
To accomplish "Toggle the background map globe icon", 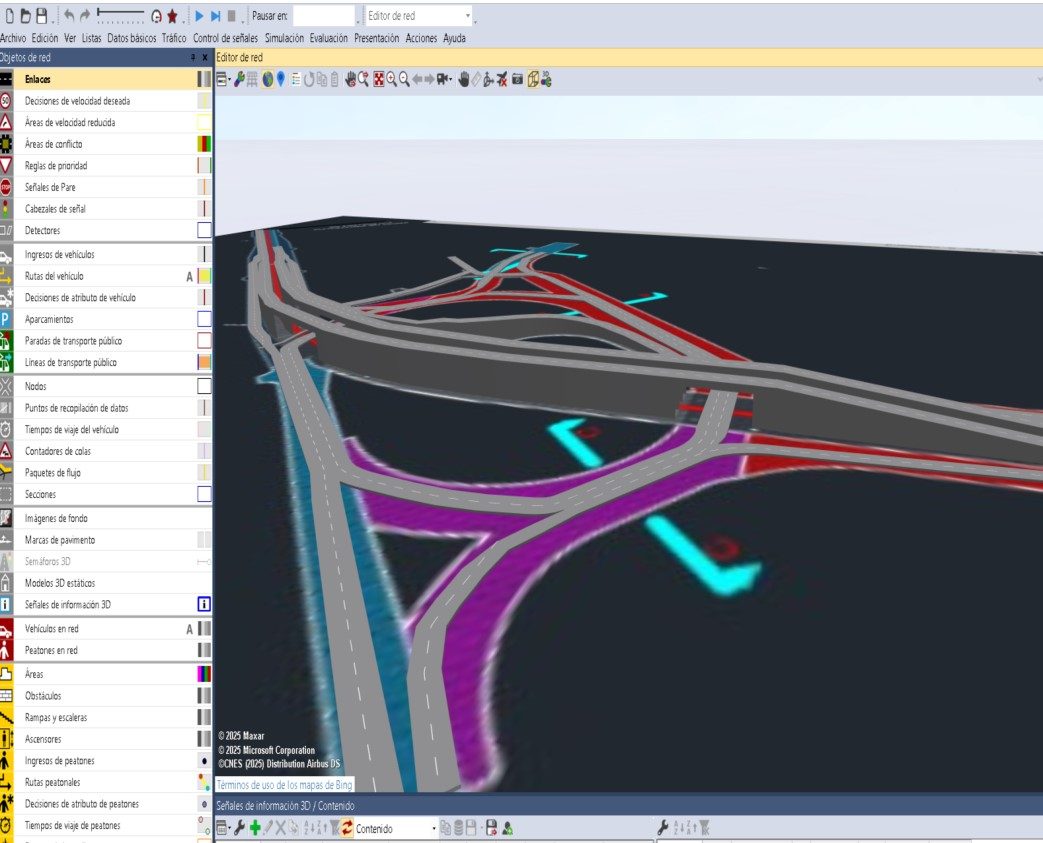I will 267,80.
